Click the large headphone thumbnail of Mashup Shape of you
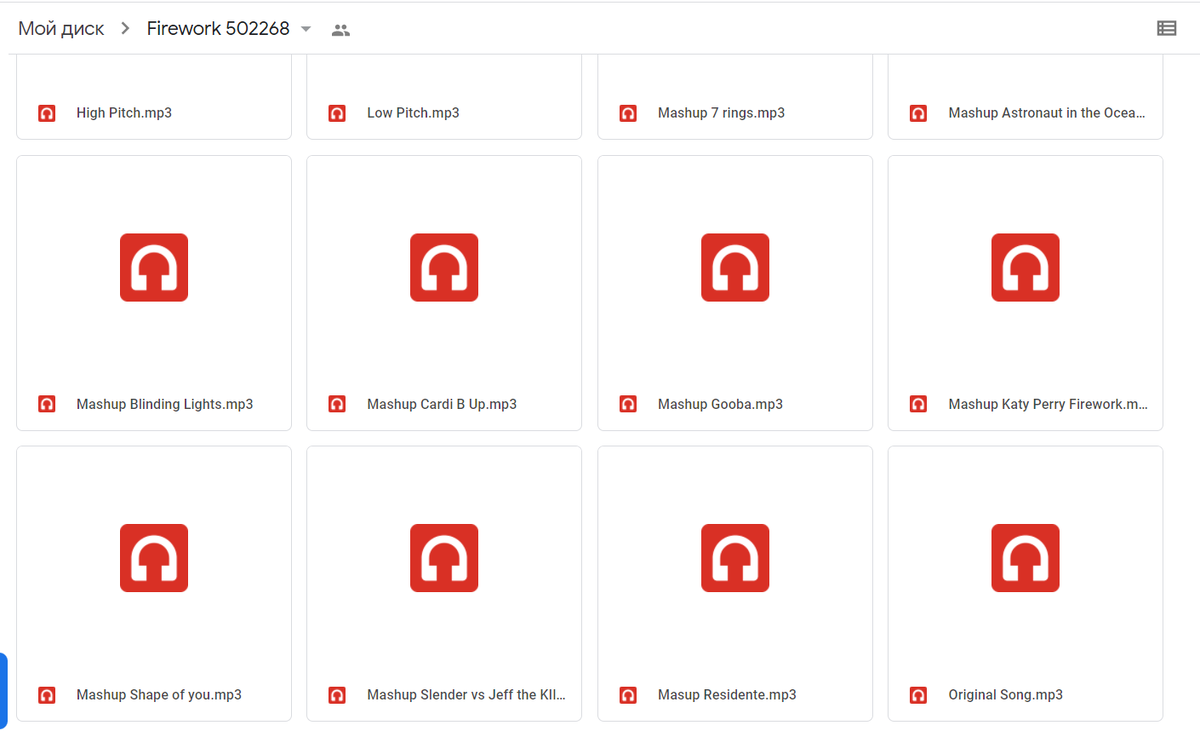The height and width of the screenshot is (731, 1200). (154, 558)
